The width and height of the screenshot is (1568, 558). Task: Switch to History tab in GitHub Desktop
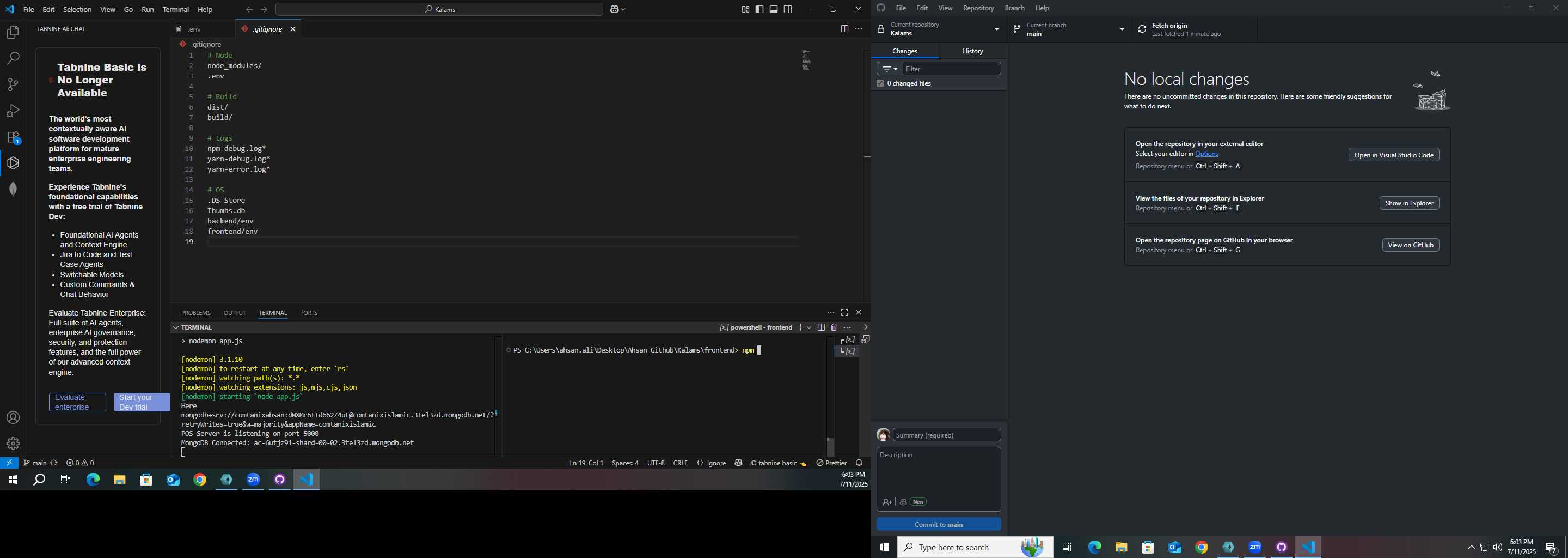tap(973, 51)
